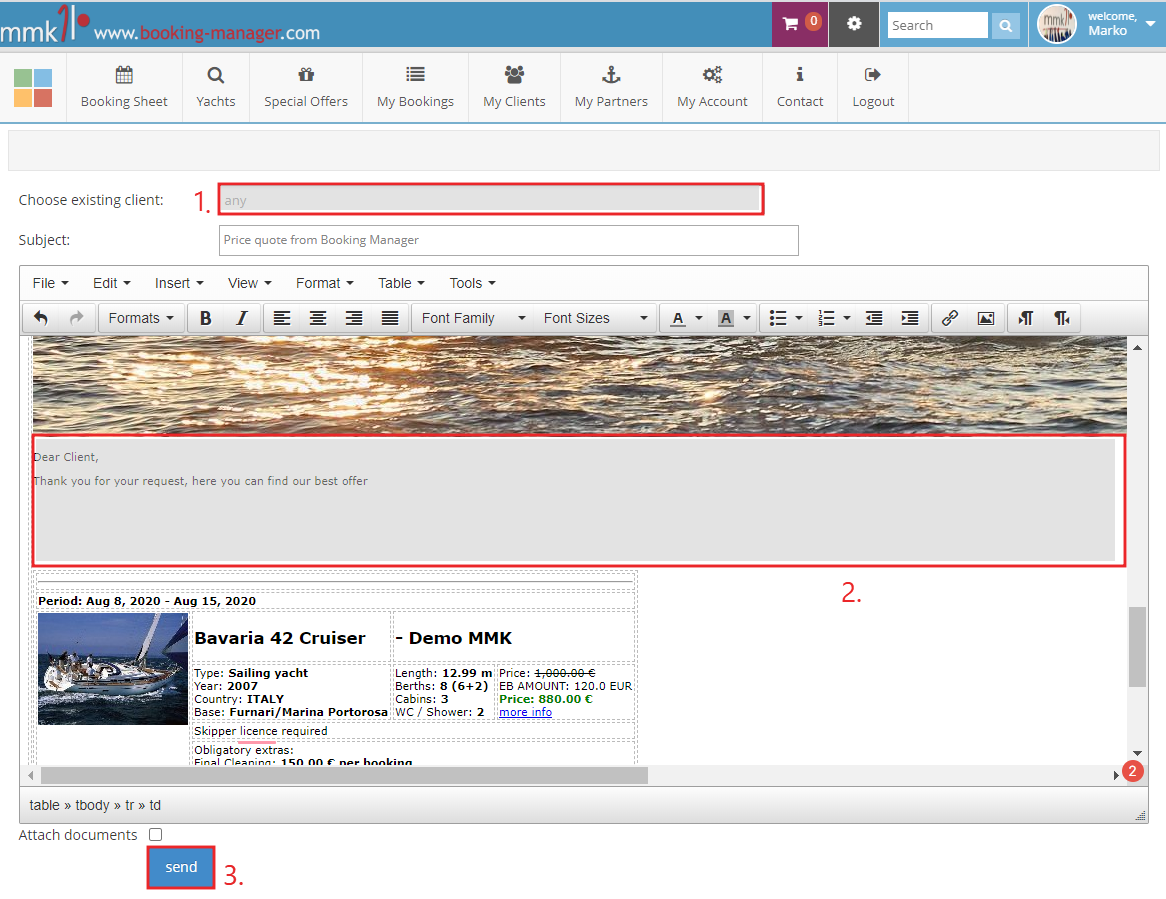Expand bullet list style options
1166x899 pixels.
pyautogui.click(x=799, y=318)
